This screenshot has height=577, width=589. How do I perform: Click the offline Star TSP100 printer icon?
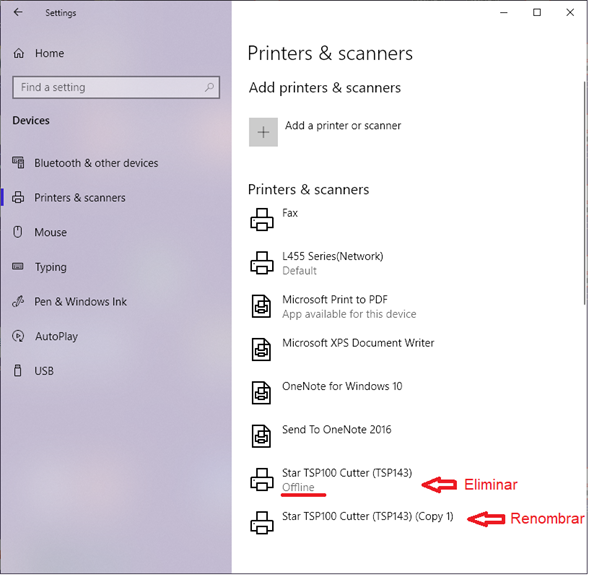[x=262, y=479]
